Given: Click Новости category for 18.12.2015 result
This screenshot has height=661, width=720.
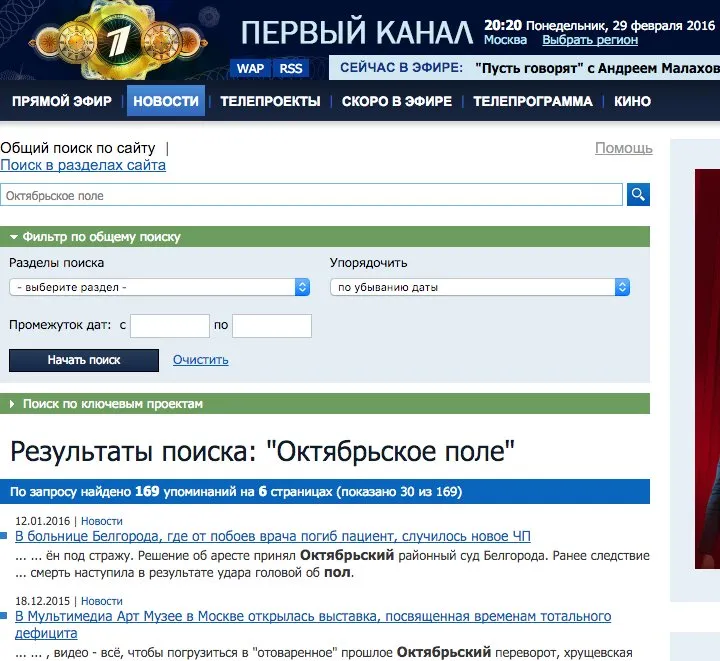Looking at the screenshot, I should pyautogui.click(x=101, y=601).
